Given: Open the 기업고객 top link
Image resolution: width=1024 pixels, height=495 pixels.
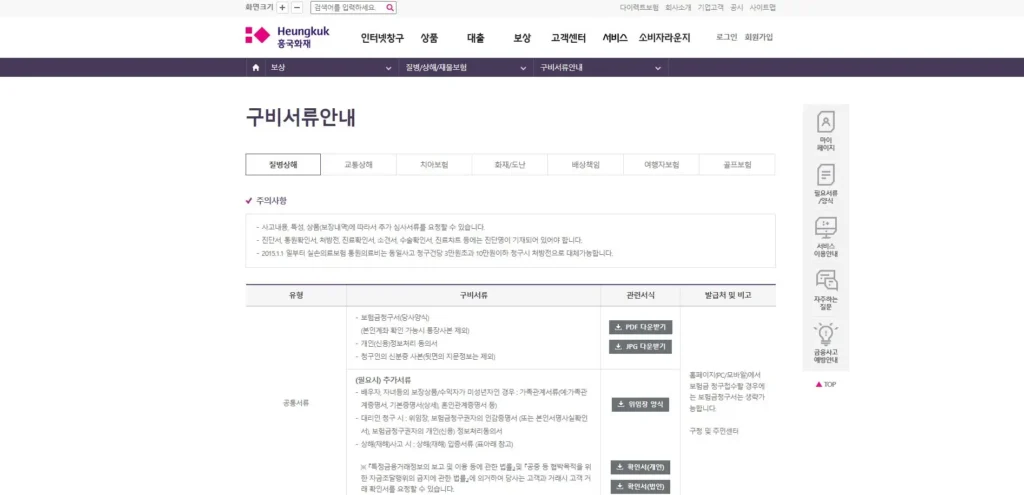Looking at the screenshot, I should (711, 8).
